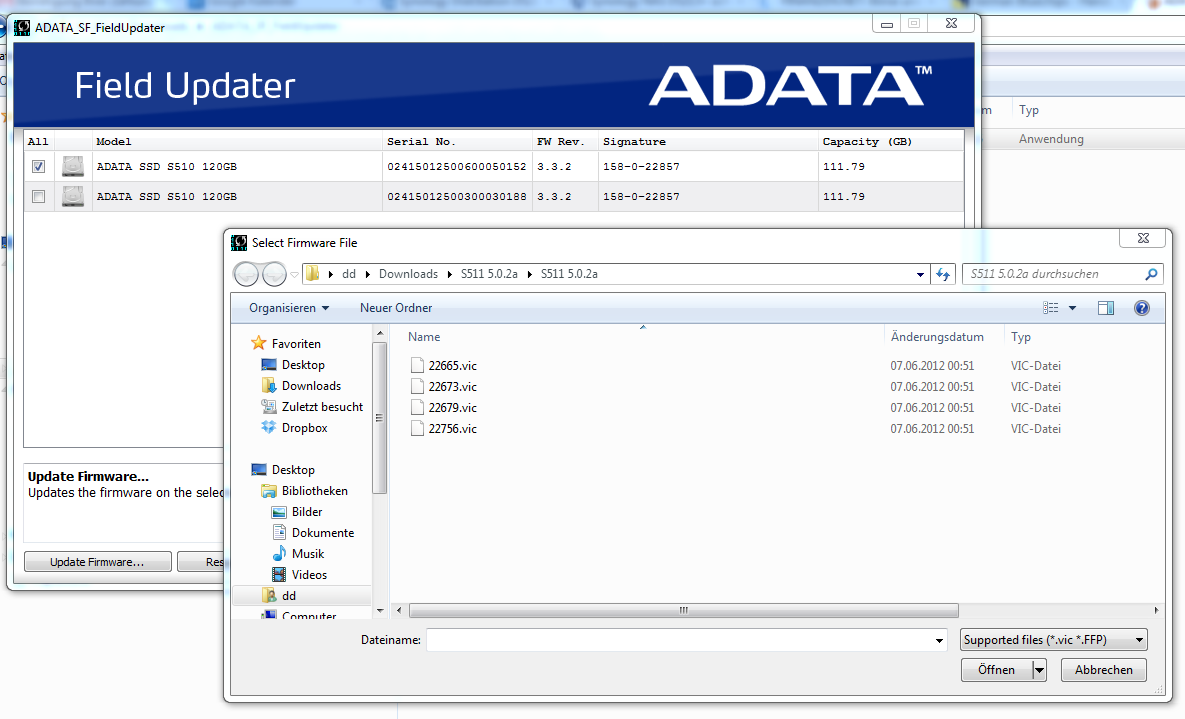Open the address bar history dropdown

(x=920, y=274)
